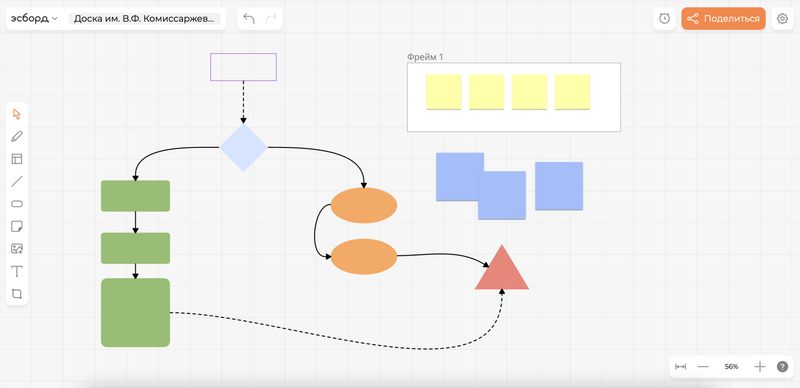Select the text tool

pos(17,271)
